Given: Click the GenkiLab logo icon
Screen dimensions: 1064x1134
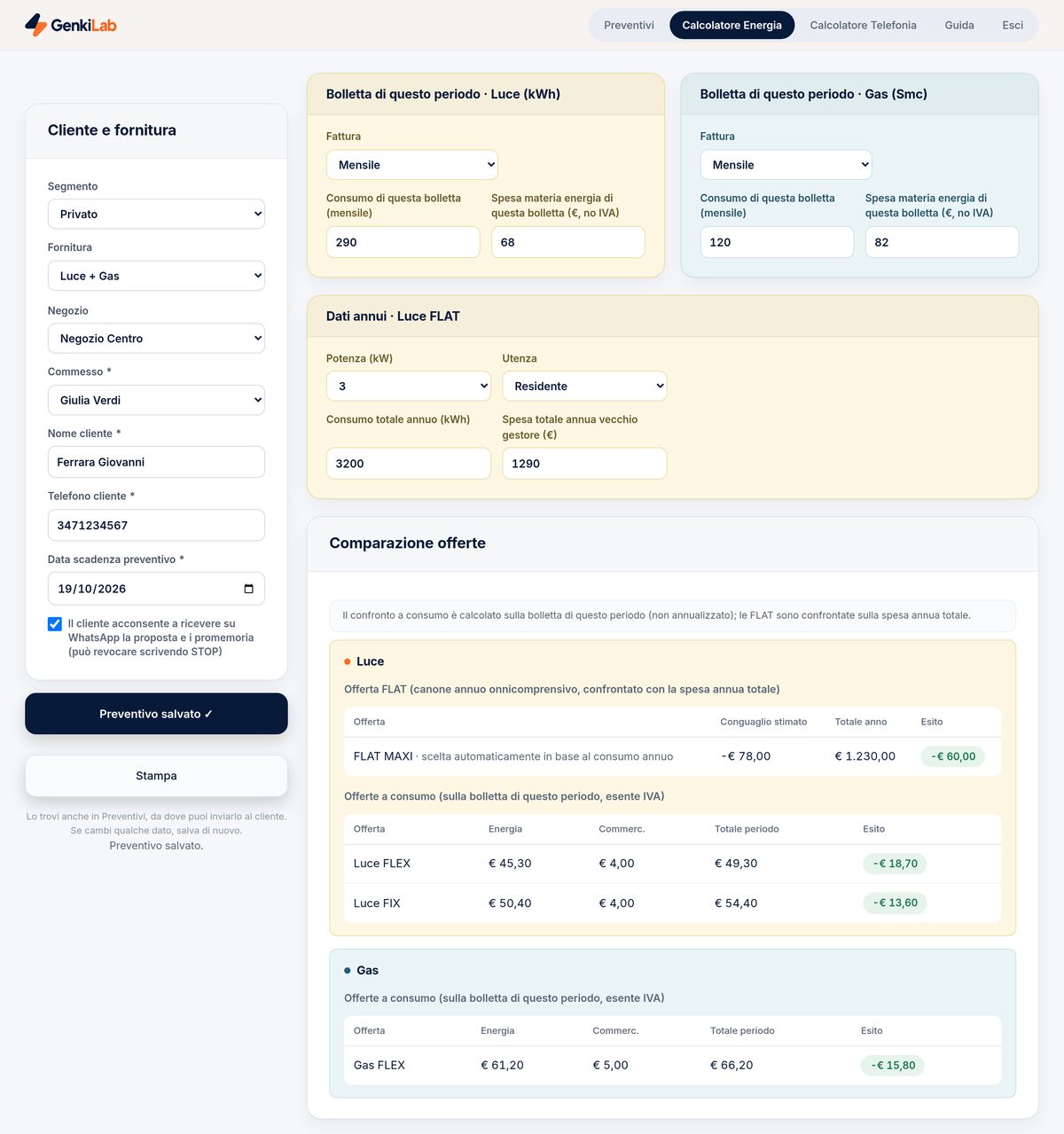Looking at the screenshot, I should 35,25.
